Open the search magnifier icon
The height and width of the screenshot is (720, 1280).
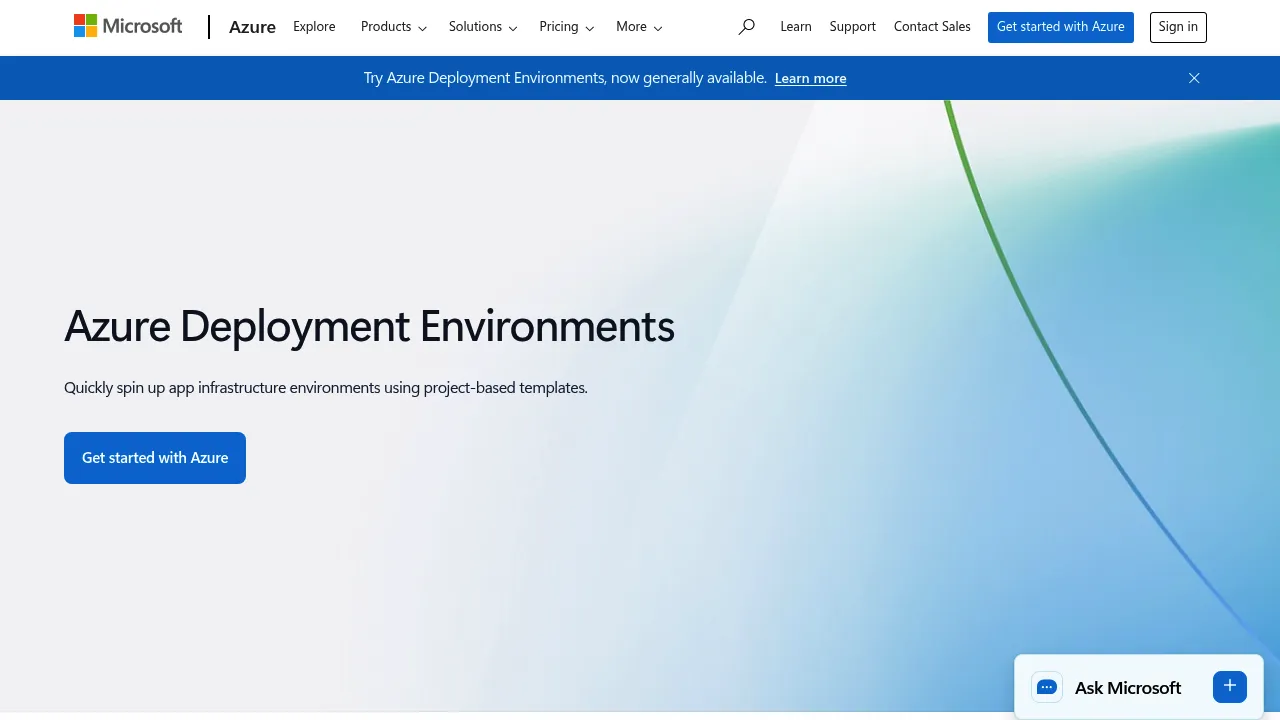point(746,27)
